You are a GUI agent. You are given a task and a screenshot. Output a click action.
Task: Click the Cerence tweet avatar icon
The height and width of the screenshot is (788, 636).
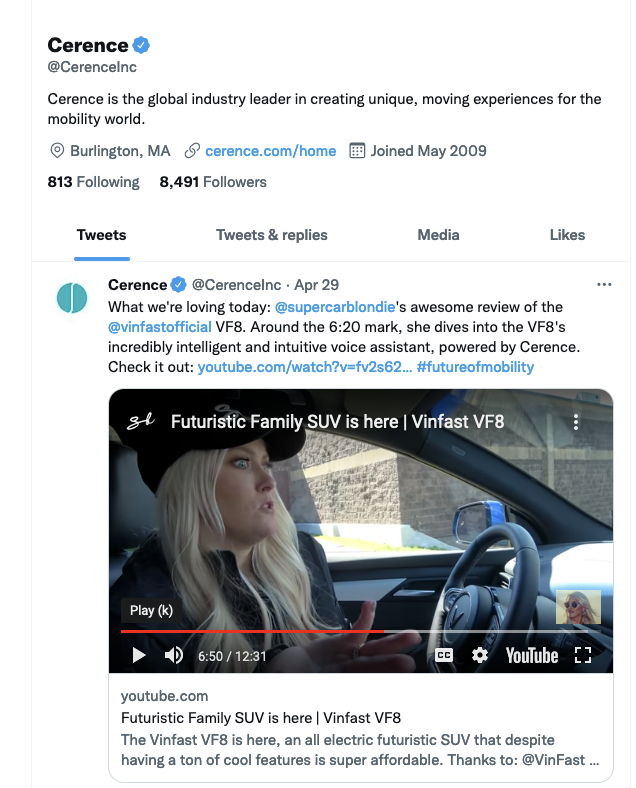click(72, 298)
